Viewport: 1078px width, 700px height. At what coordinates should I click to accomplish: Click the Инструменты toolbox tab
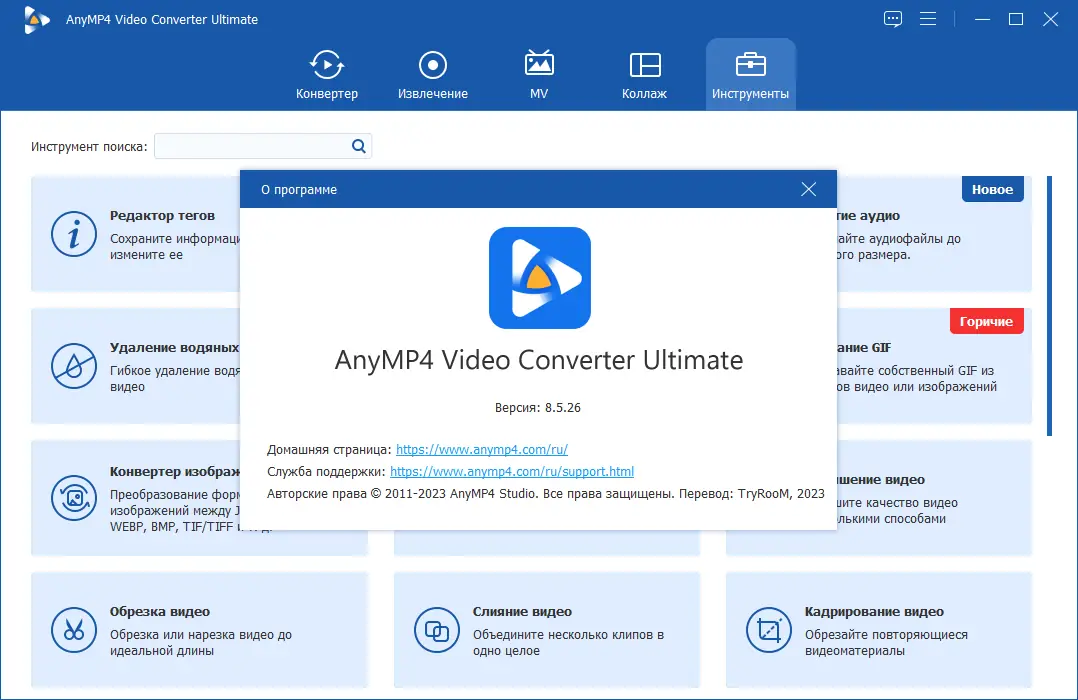click(x=750, y=75)
